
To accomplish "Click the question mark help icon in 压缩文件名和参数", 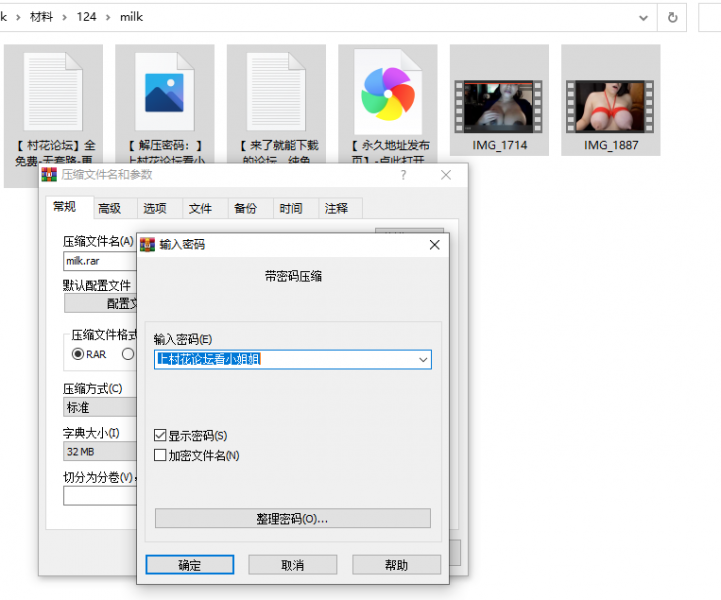I will pyautogui.click(x=403, y=175).
